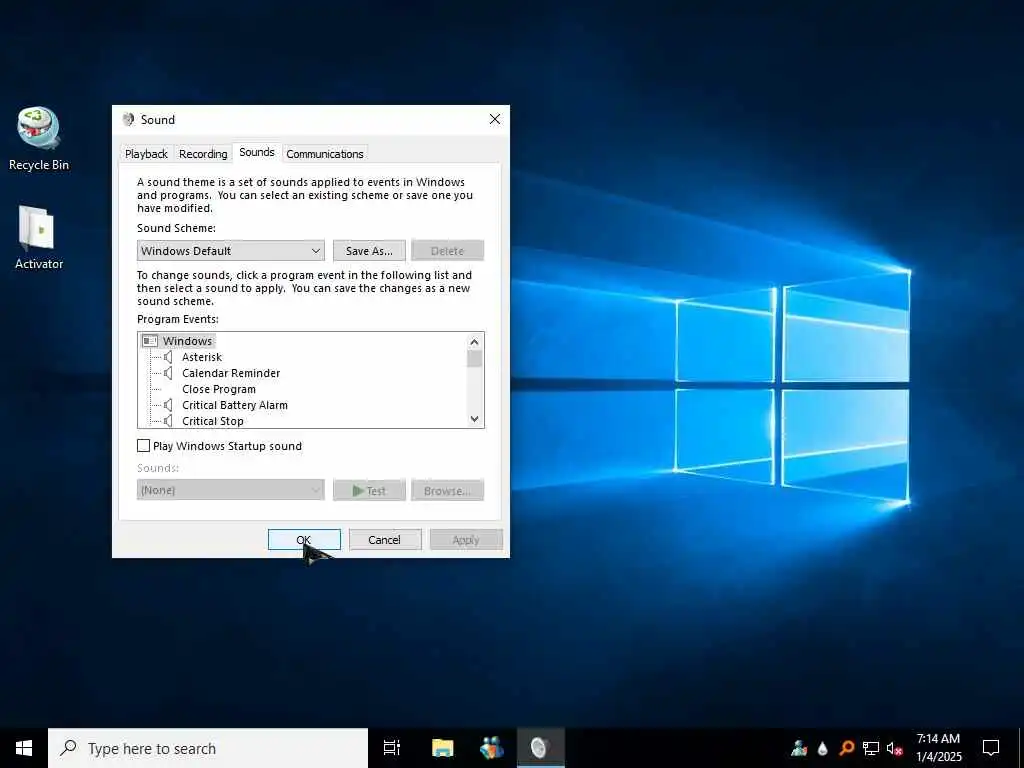1024x768 pixels.
Task: Click the messenger tray icon
Action: [x=799, y=748]
